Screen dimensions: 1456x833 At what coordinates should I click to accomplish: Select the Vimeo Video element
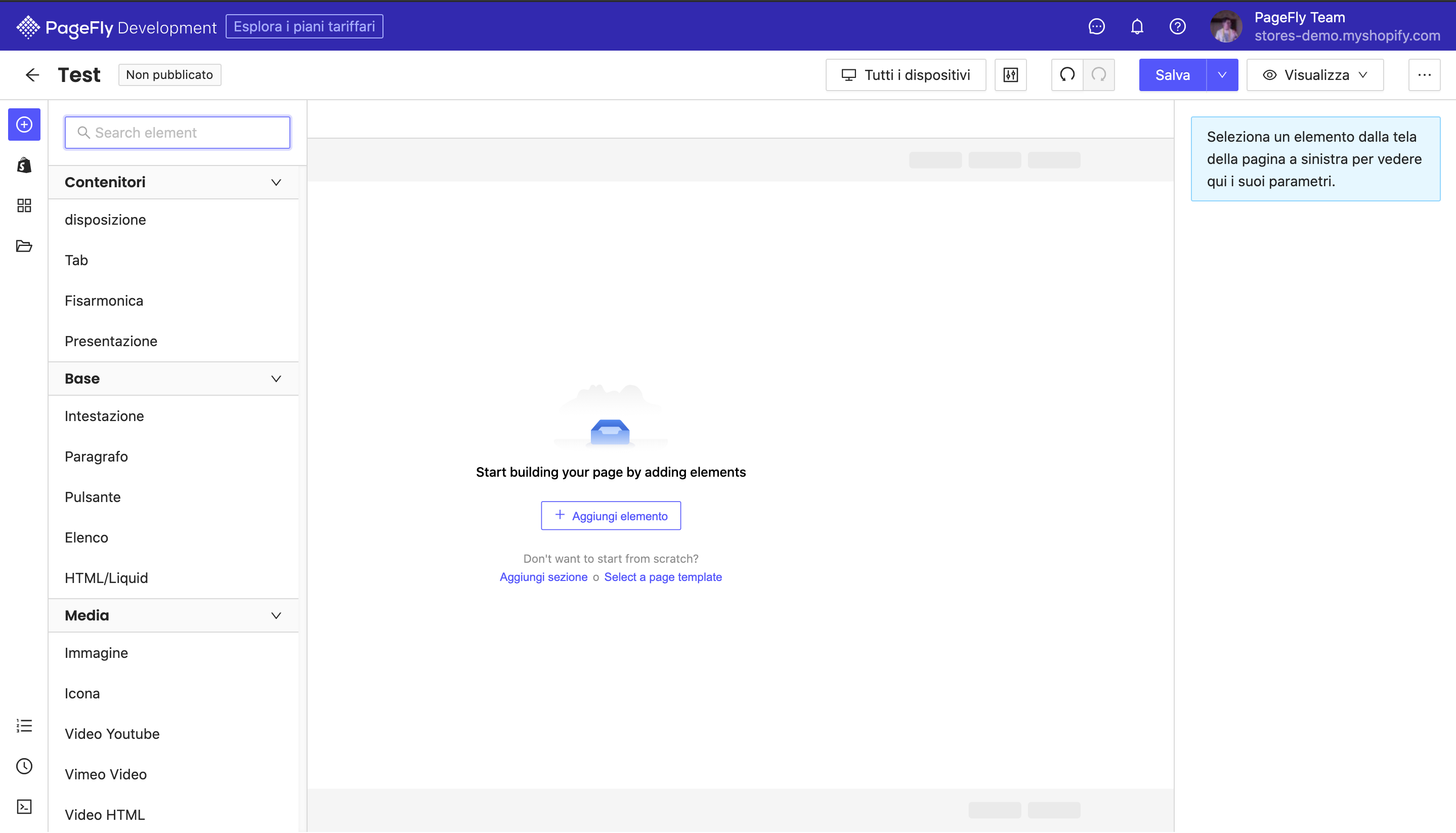point(174,775)
